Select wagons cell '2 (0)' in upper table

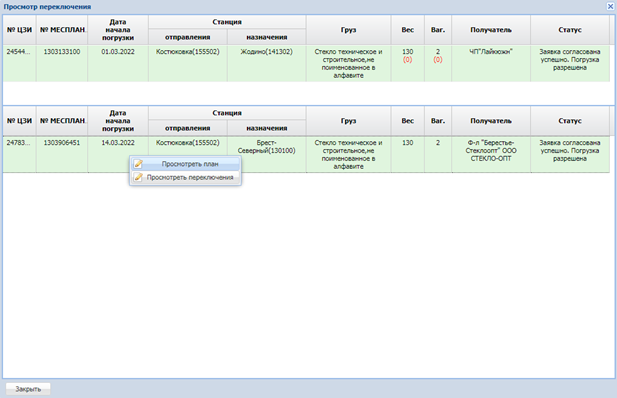click(x=438, y=63)
